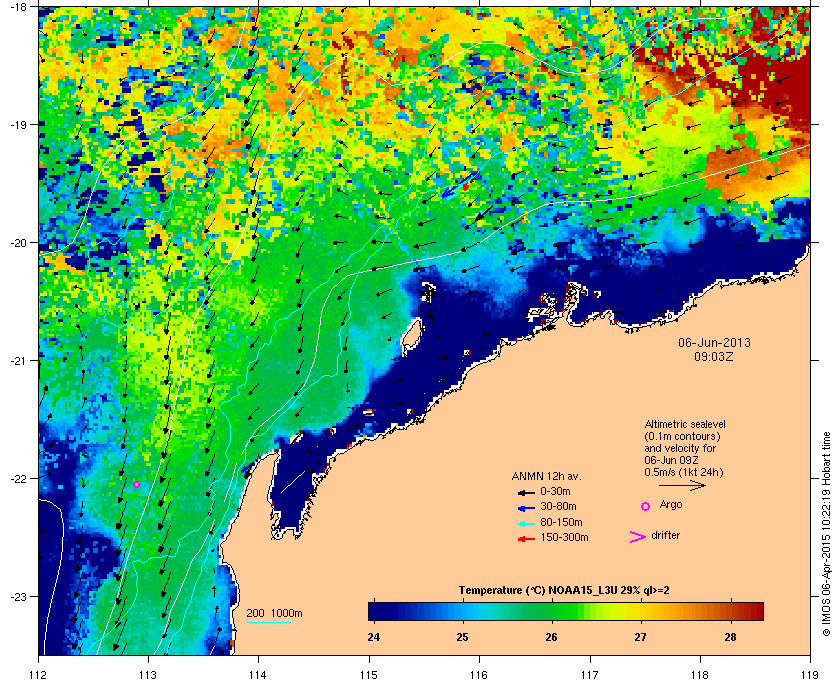
Task: Click the longitude axis label '113'
Action: 148,674
